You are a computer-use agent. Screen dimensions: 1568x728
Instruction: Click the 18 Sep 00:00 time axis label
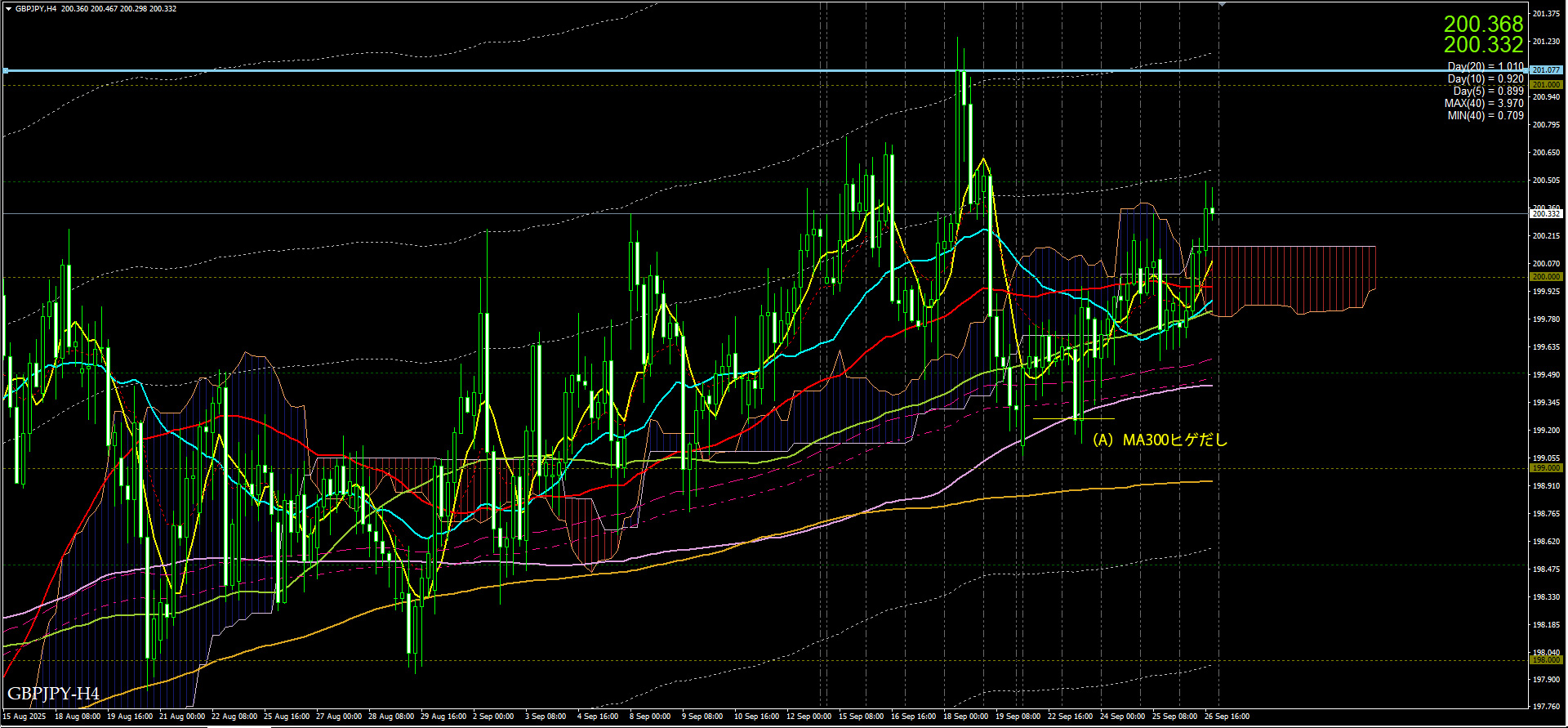click(965, 717)
